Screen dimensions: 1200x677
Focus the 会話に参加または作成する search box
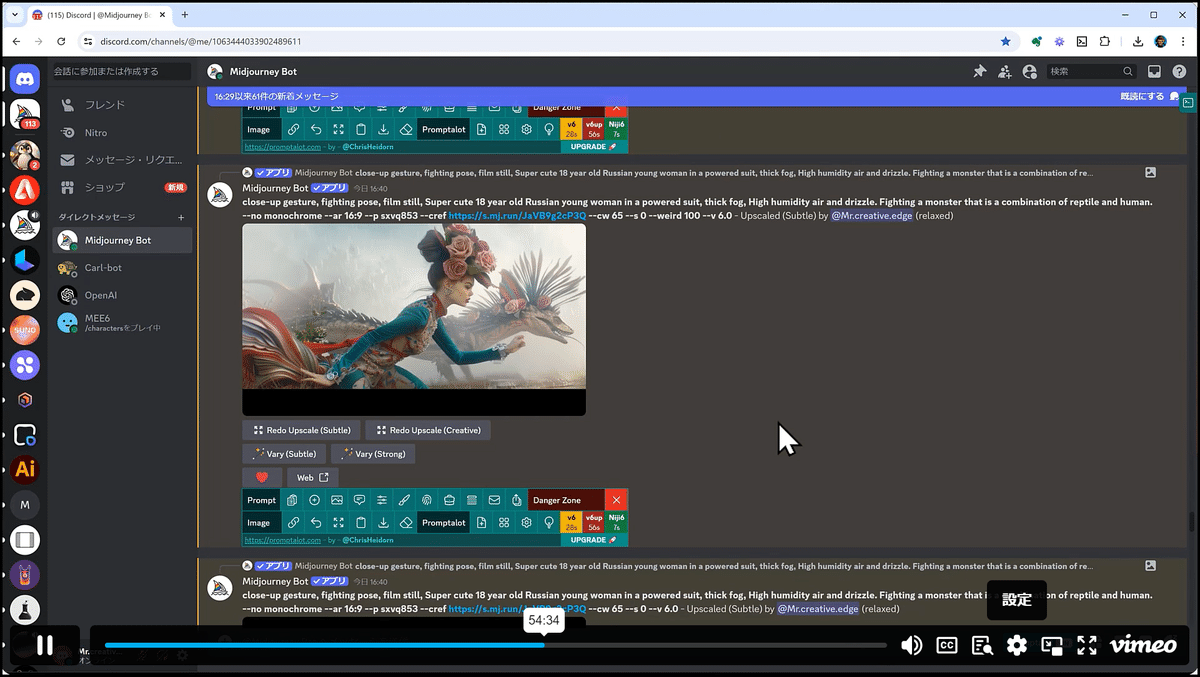coord(120,72)
